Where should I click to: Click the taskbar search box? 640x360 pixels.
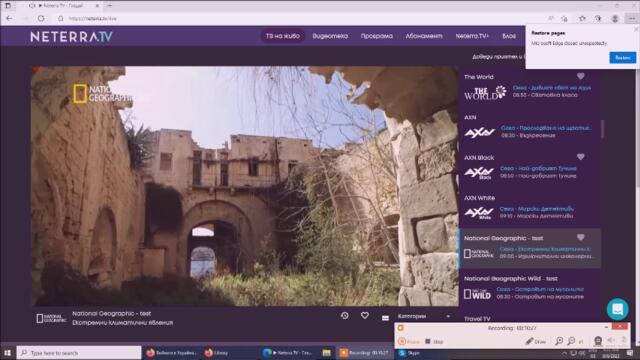(x=79, y=353)
